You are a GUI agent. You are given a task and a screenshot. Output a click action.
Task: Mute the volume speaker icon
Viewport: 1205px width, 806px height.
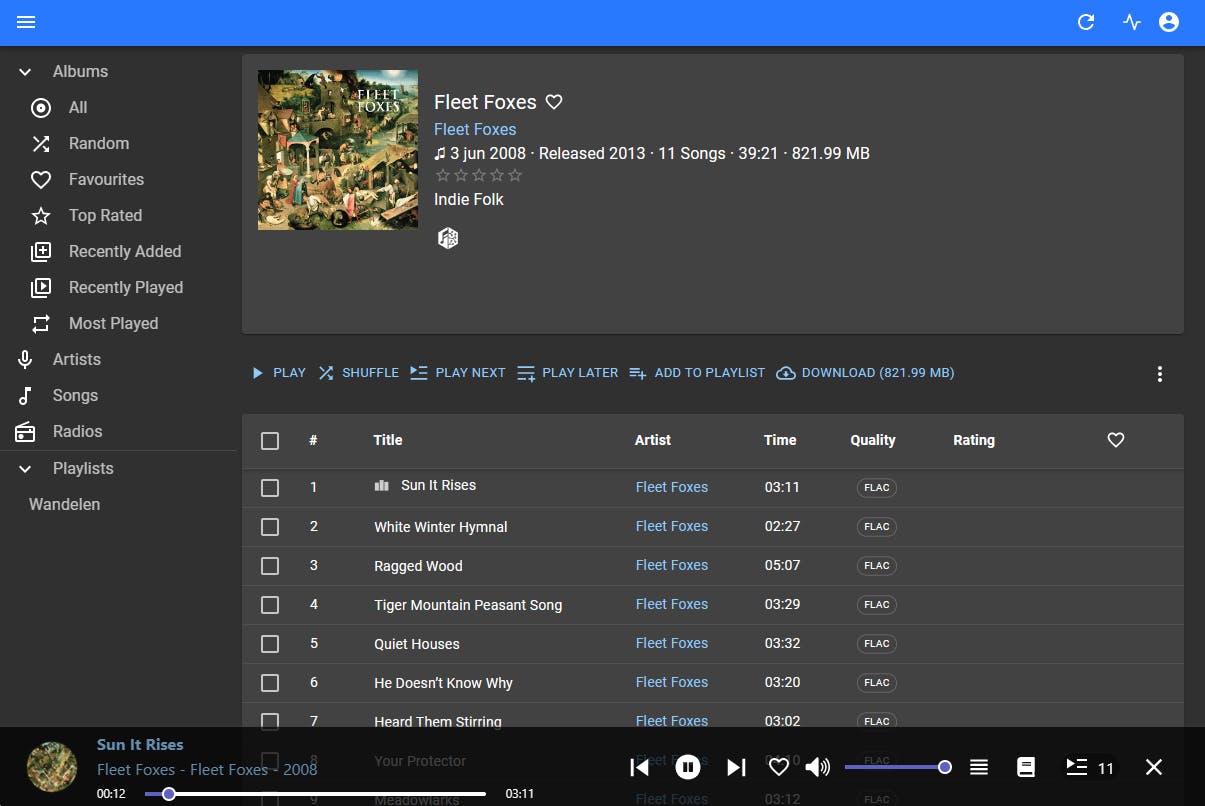[818, 767]
